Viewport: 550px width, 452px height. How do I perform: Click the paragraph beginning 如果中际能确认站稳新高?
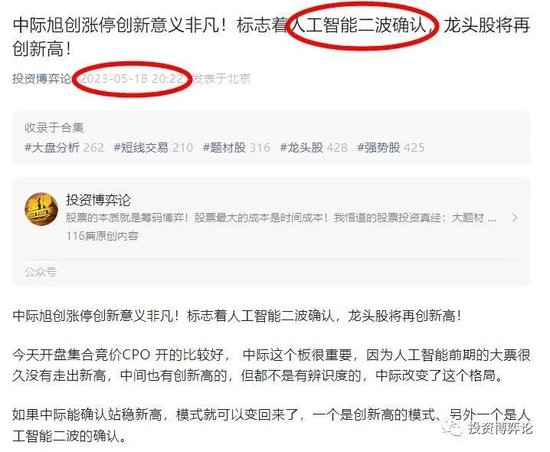tap(271, 425)
